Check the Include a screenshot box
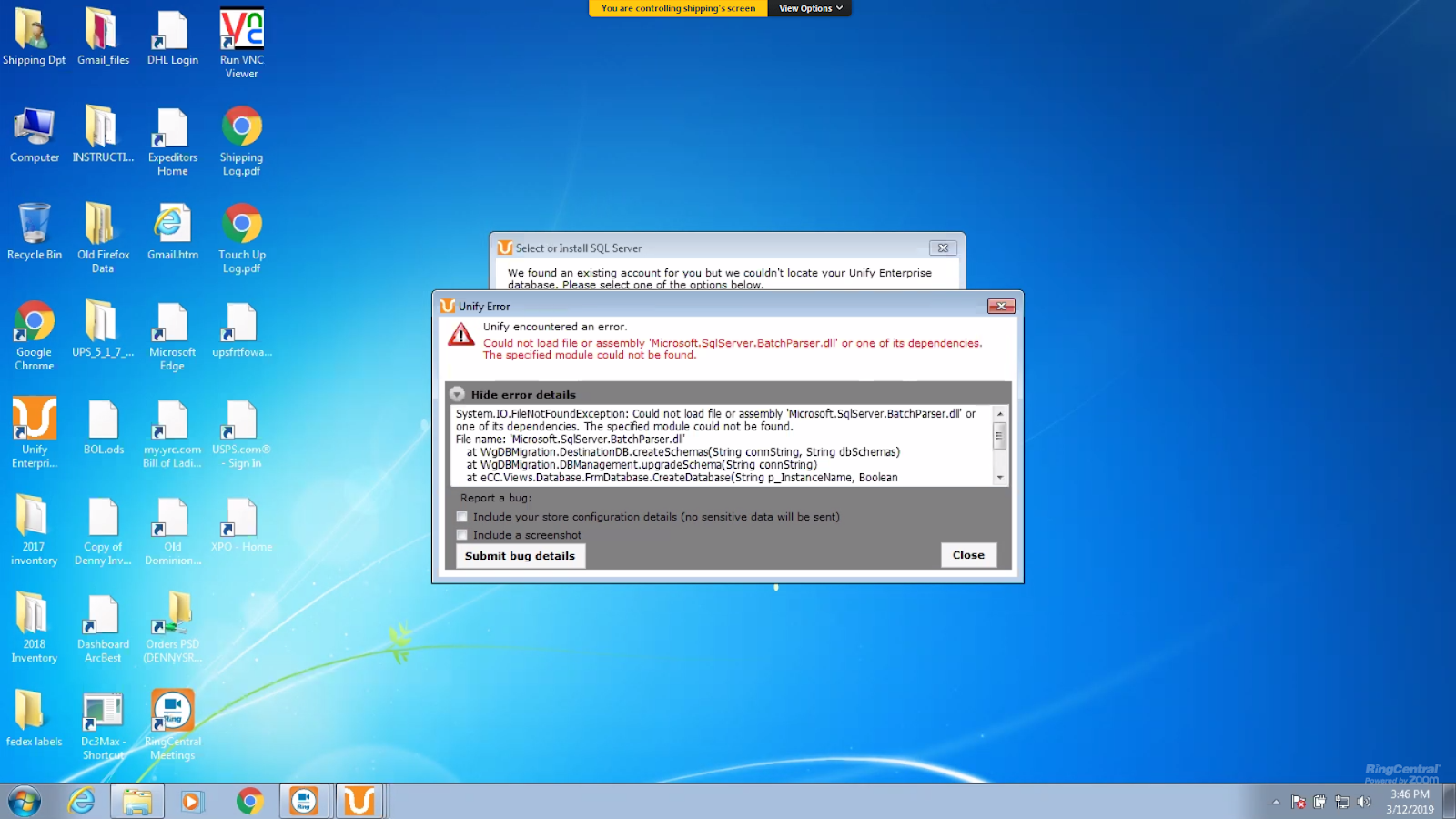 coord(462,535)
